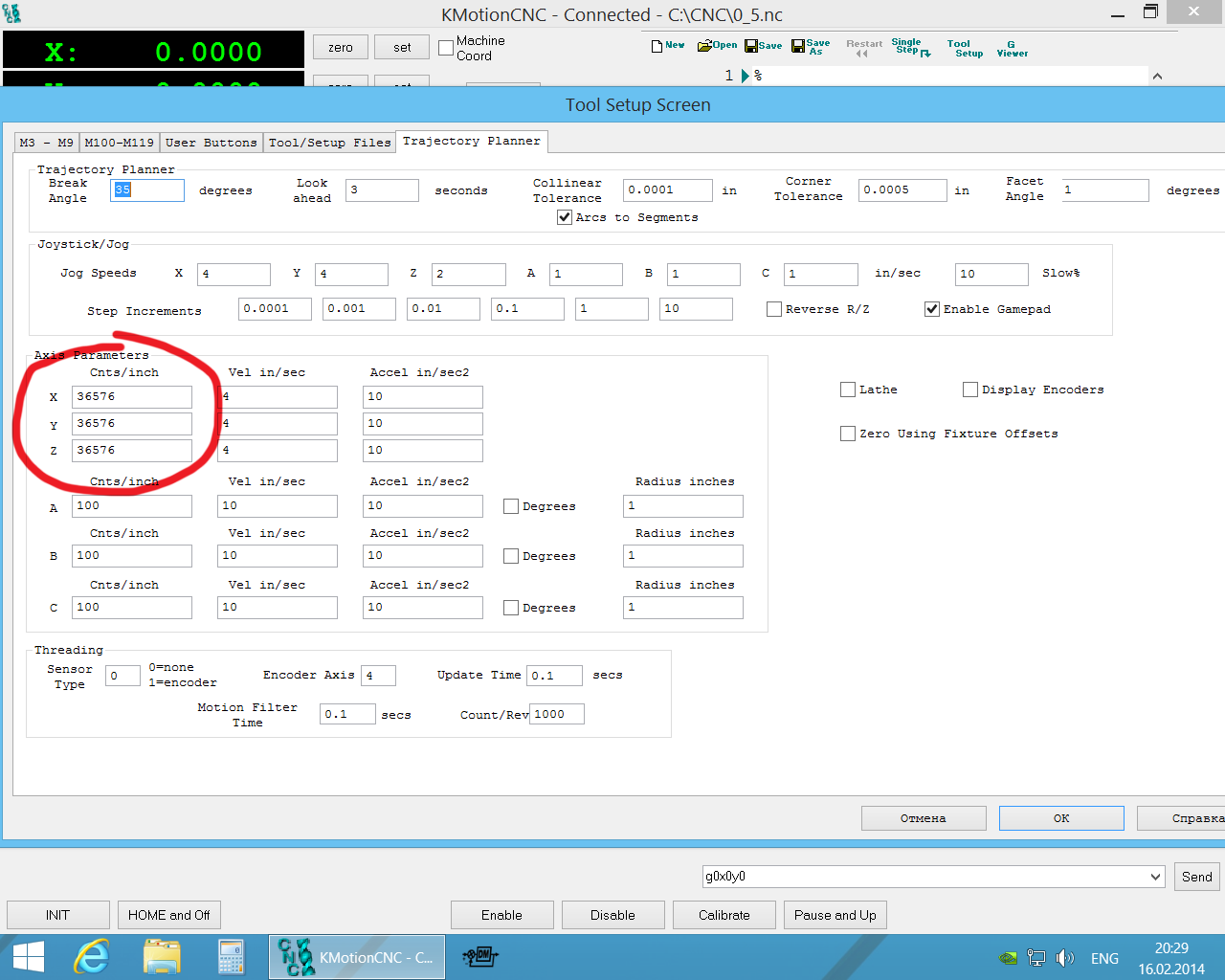This screenshot has width=1225, height=980.
Task: Send the manual G-code command
Action: point(1197,877)
